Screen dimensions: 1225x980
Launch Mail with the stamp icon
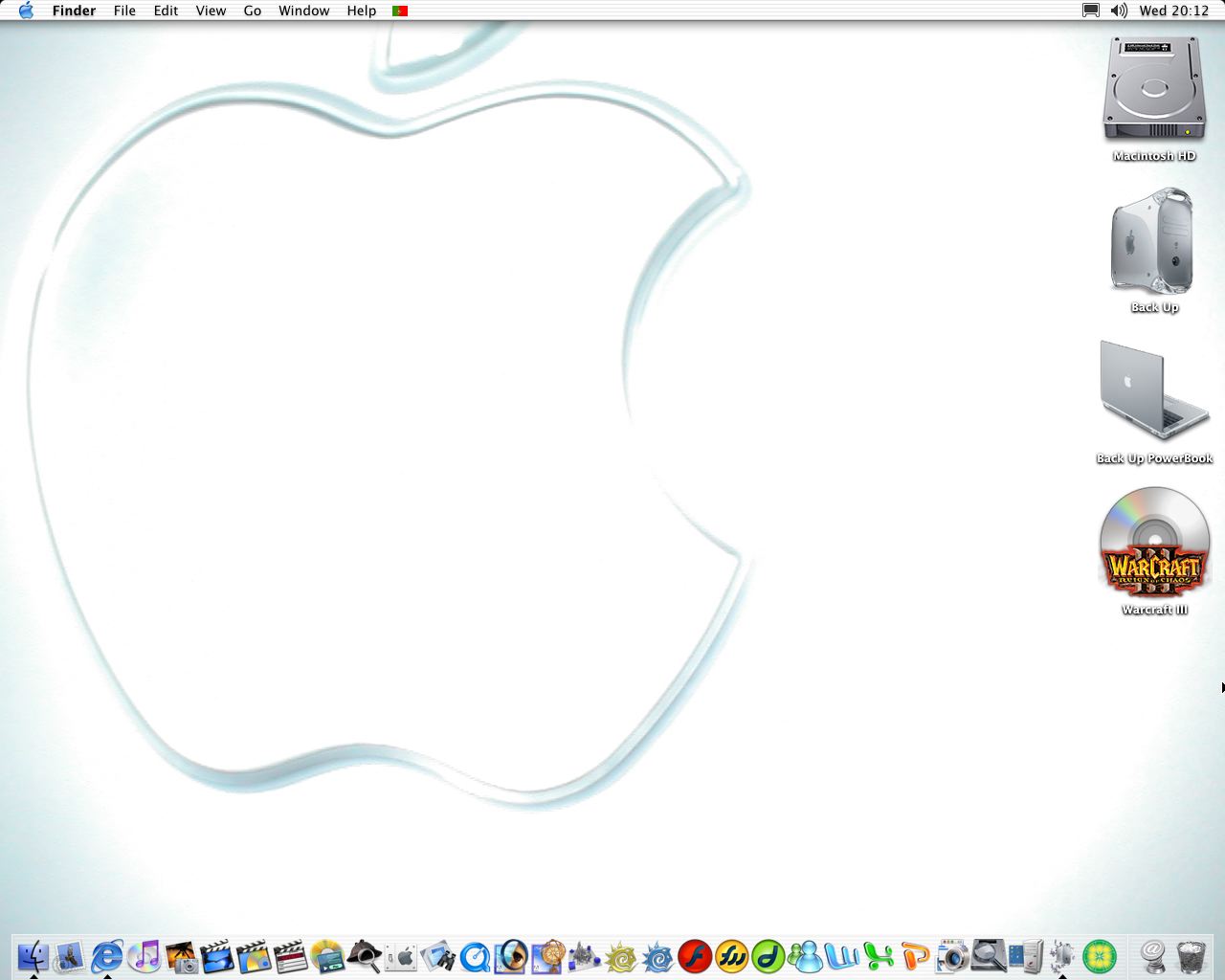pos(70,956)
